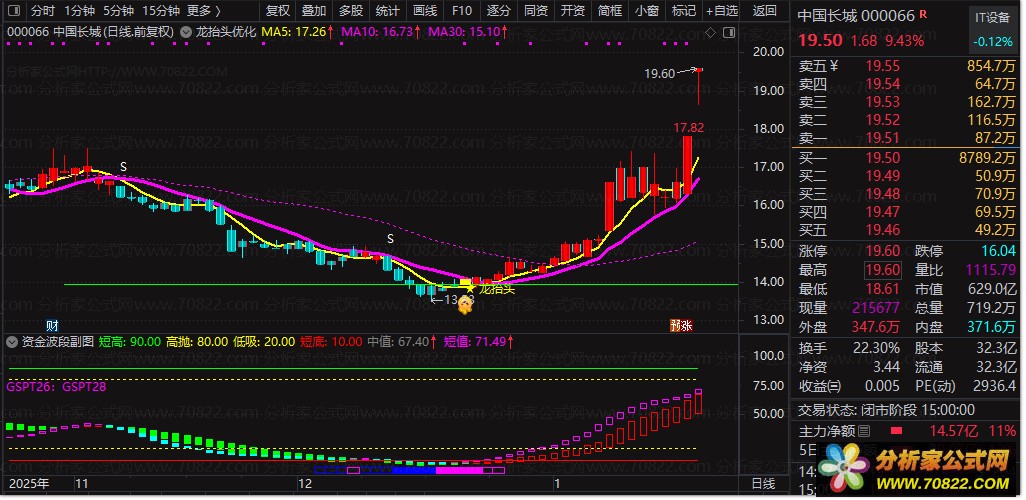The image size is (1026, 500).
Task: Click the red bar icon beside 主力净额
Action: pyautogui.click(x=896, y=431)
